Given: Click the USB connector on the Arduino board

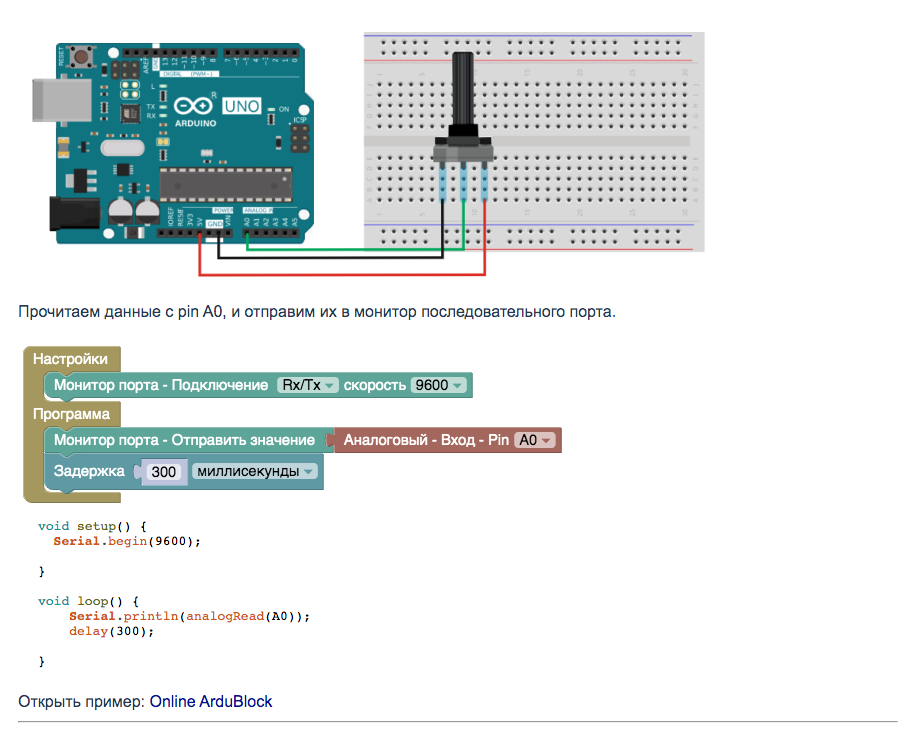Looking at the screenshot, I should 65,99.
